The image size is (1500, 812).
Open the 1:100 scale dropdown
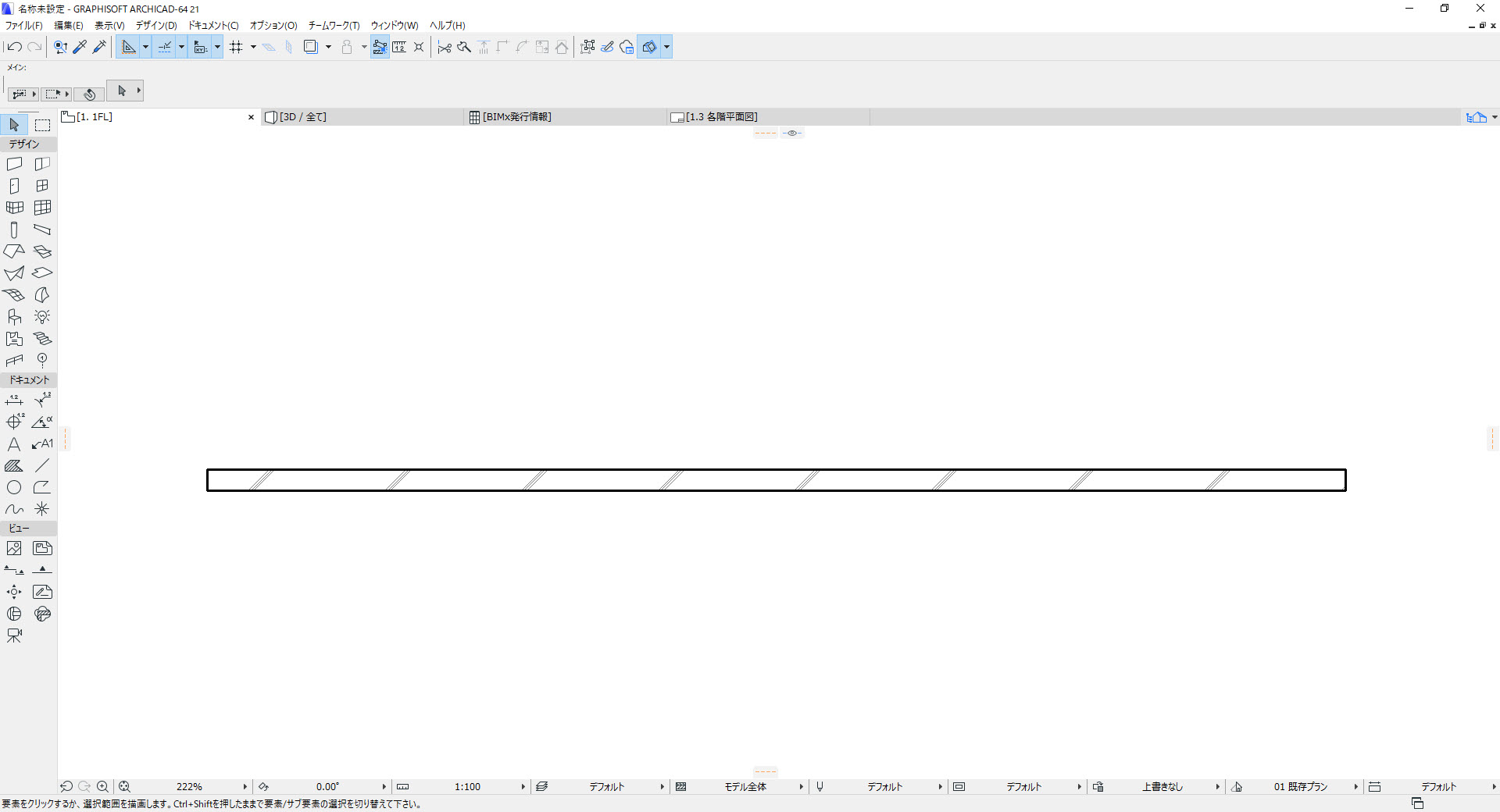point(467,786)
